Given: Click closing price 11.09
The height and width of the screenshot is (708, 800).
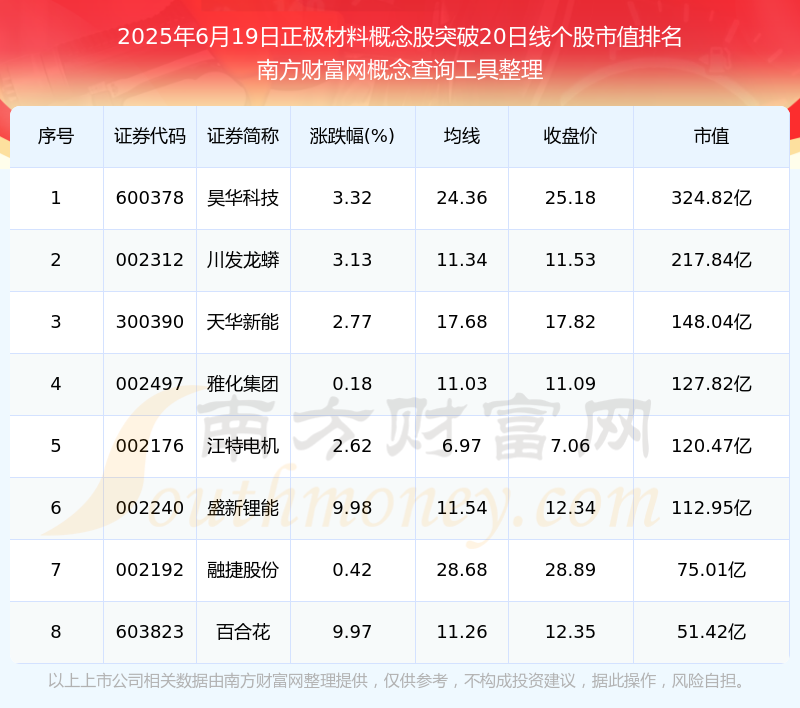Looking at the screenshot, I should coord(570,384).
